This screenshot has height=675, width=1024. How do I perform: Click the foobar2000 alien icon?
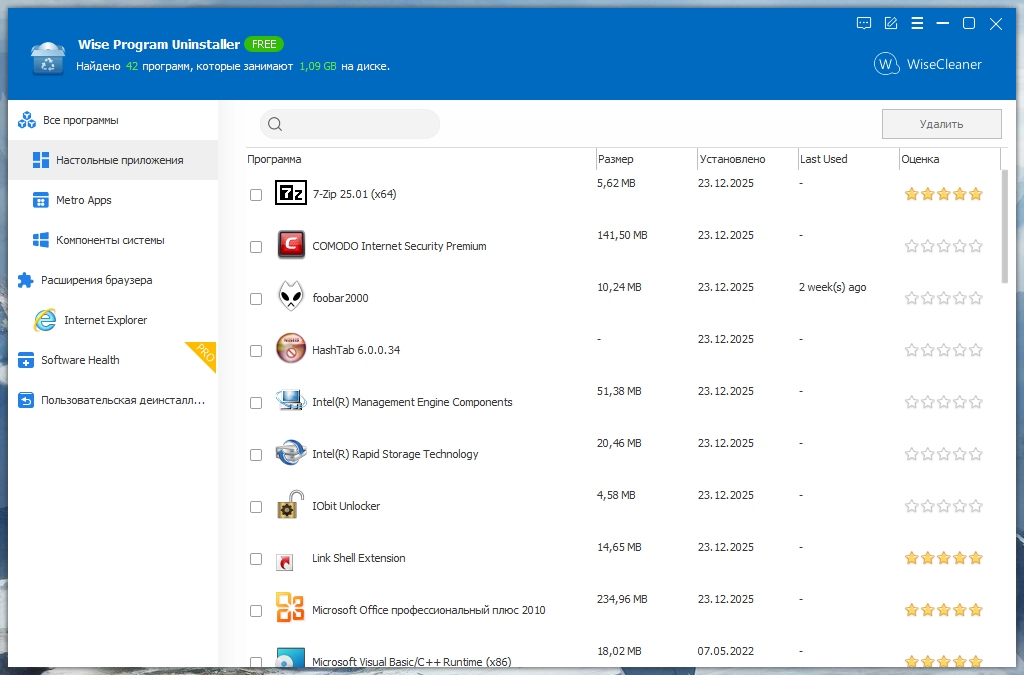pyautogui.click(x=290, y=298)
